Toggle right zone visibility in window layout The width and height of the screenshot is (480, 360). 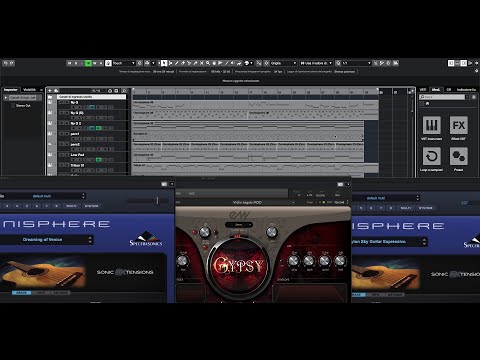pos(464,63)
